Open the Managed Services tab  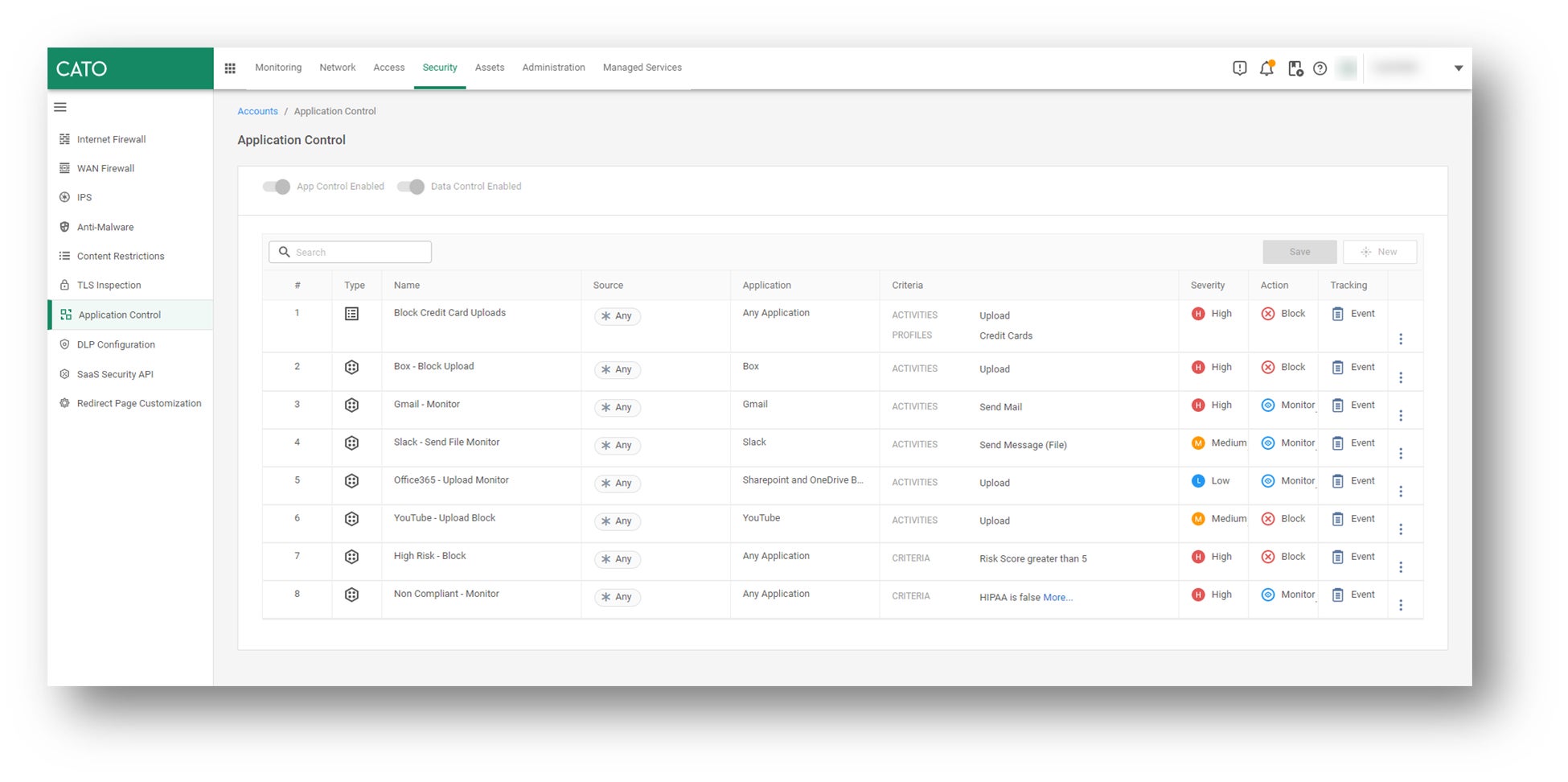(642, 68)
